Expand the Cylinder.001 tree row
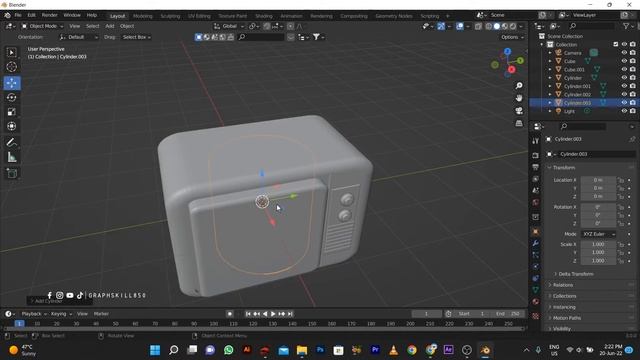Image resolution: width=640 pixels, height=360 pixels. [550, 86]
